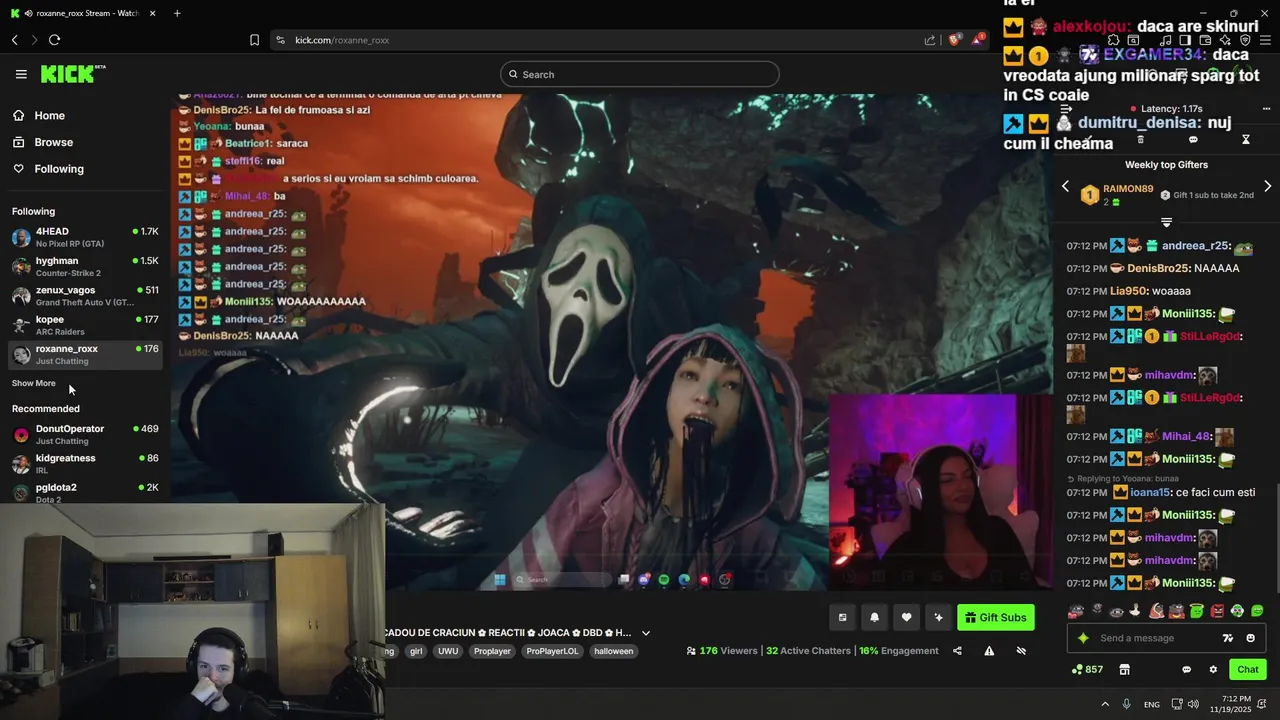Click the hourglass icon in chat header
This screenshot has height=720, width=1280.
[x=1246, y=140]
